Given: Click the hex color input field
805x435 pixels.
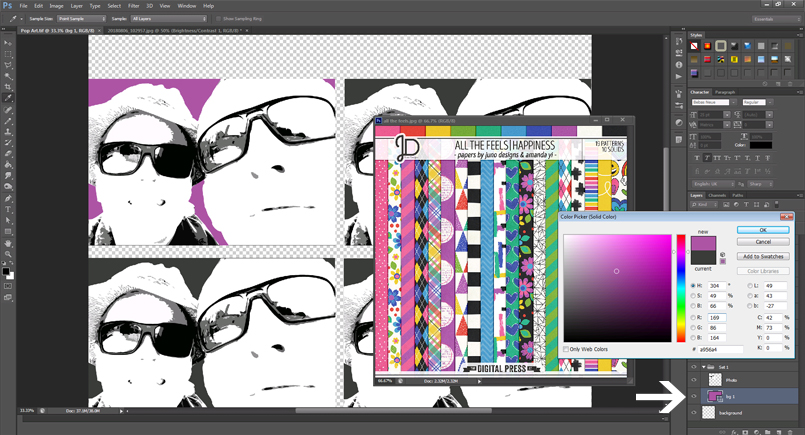Looking at the screenshot, I should click(720, 349).
